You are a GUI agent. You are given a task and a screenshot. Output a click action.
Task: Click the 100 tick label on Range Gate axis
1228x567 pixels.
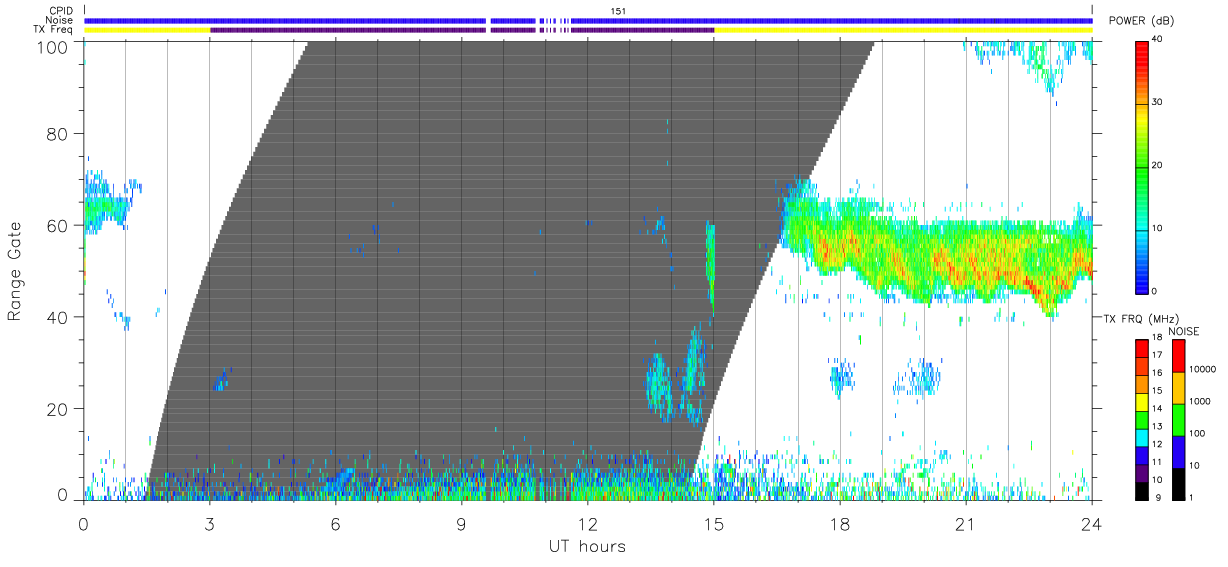pos(55,46)
